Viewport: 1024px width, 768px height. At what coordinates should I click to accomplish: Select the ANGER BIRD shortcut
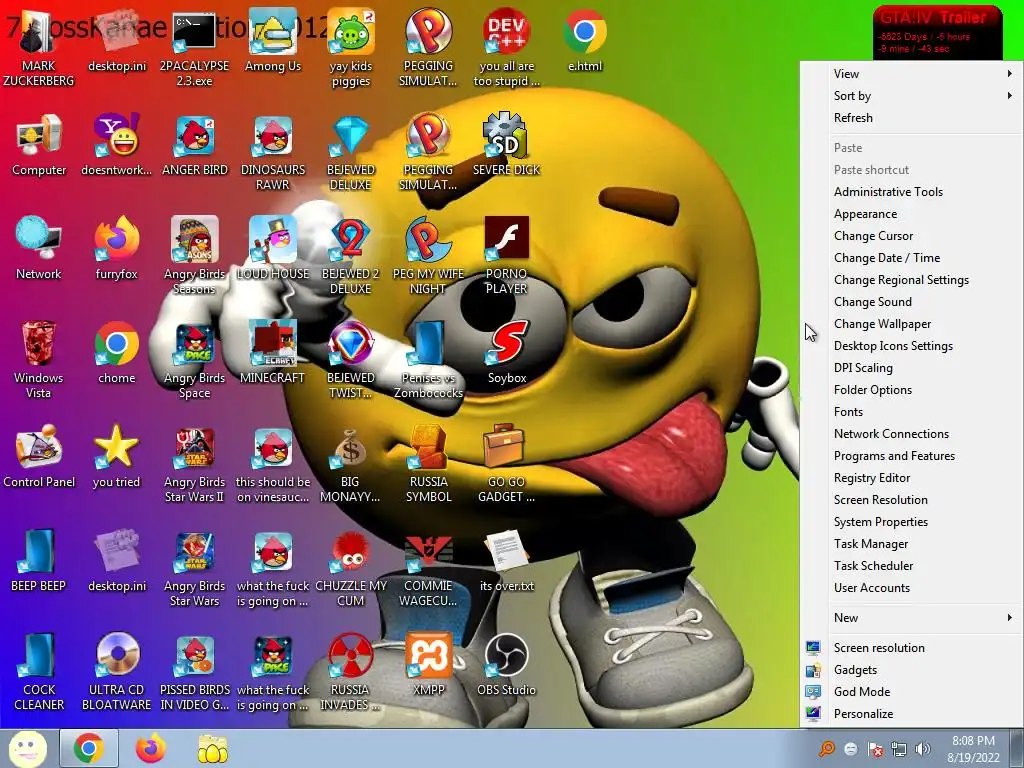[195, 145]
